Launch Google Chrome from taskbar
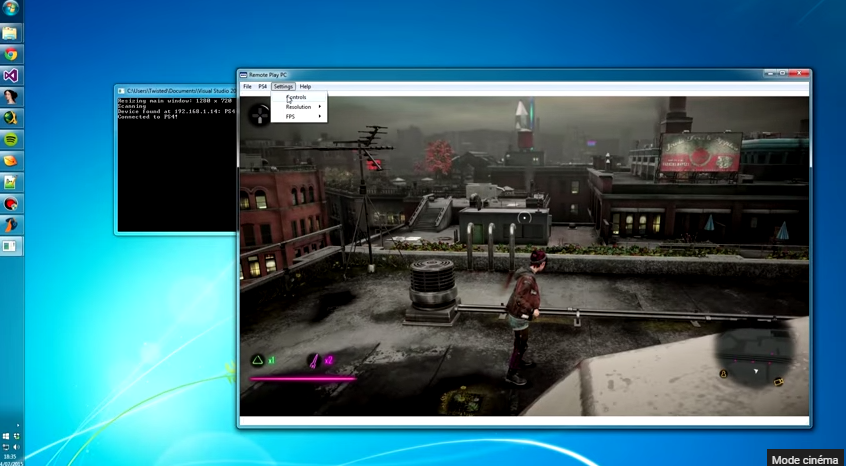 point(11,54)
